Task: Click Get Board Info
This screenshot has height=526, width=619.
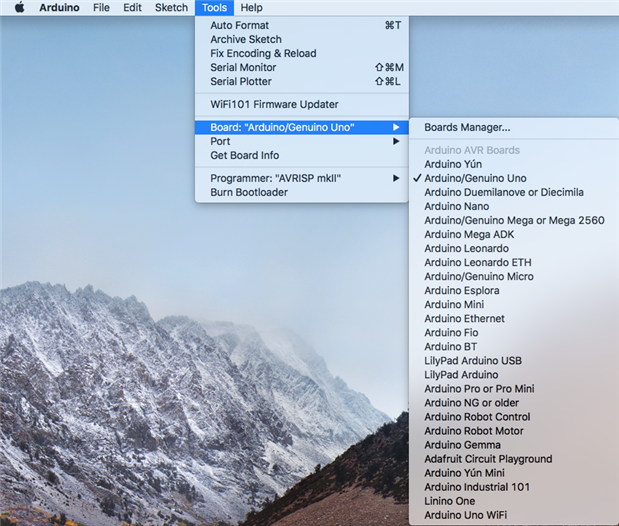Action: point(302,155)
